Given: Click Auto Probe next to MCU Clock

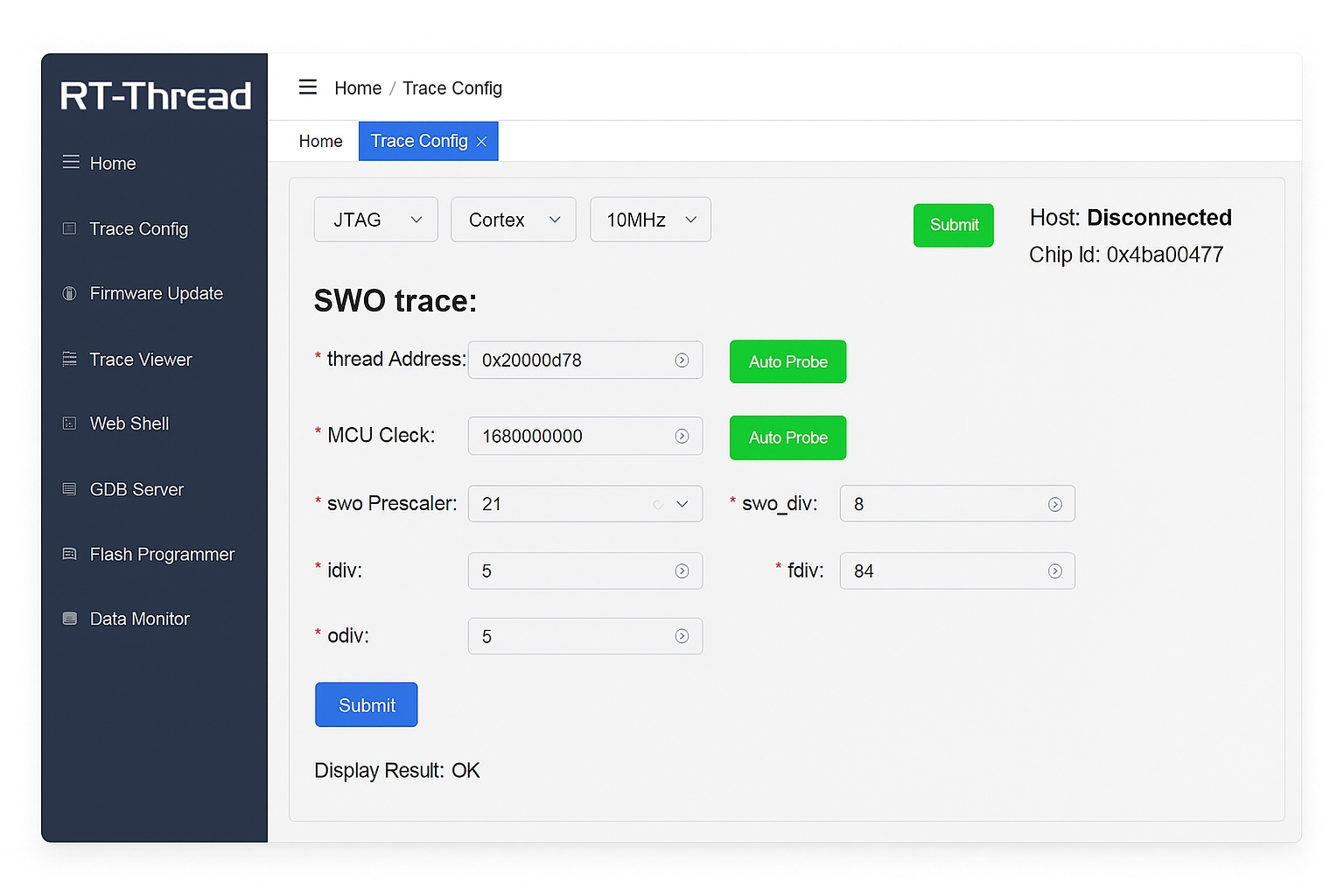Looking at the screenshot, I should click(787, 437).
